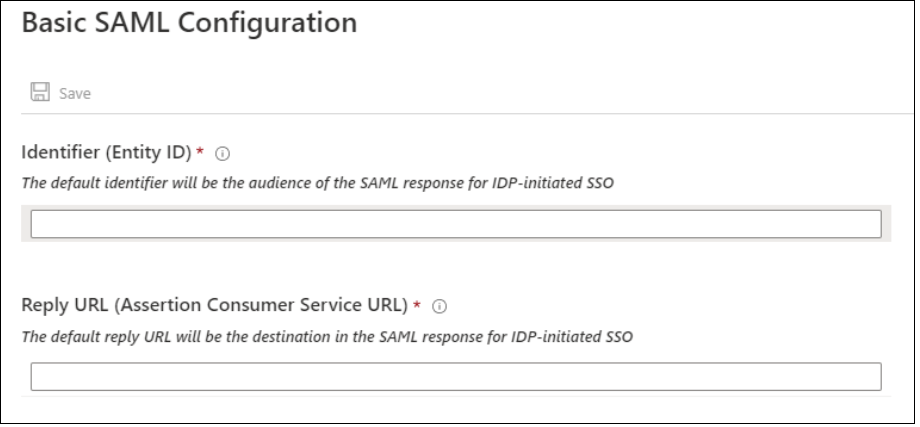Click the divider line below Save toolbar
Screen dimensions: 920x427
469,113
